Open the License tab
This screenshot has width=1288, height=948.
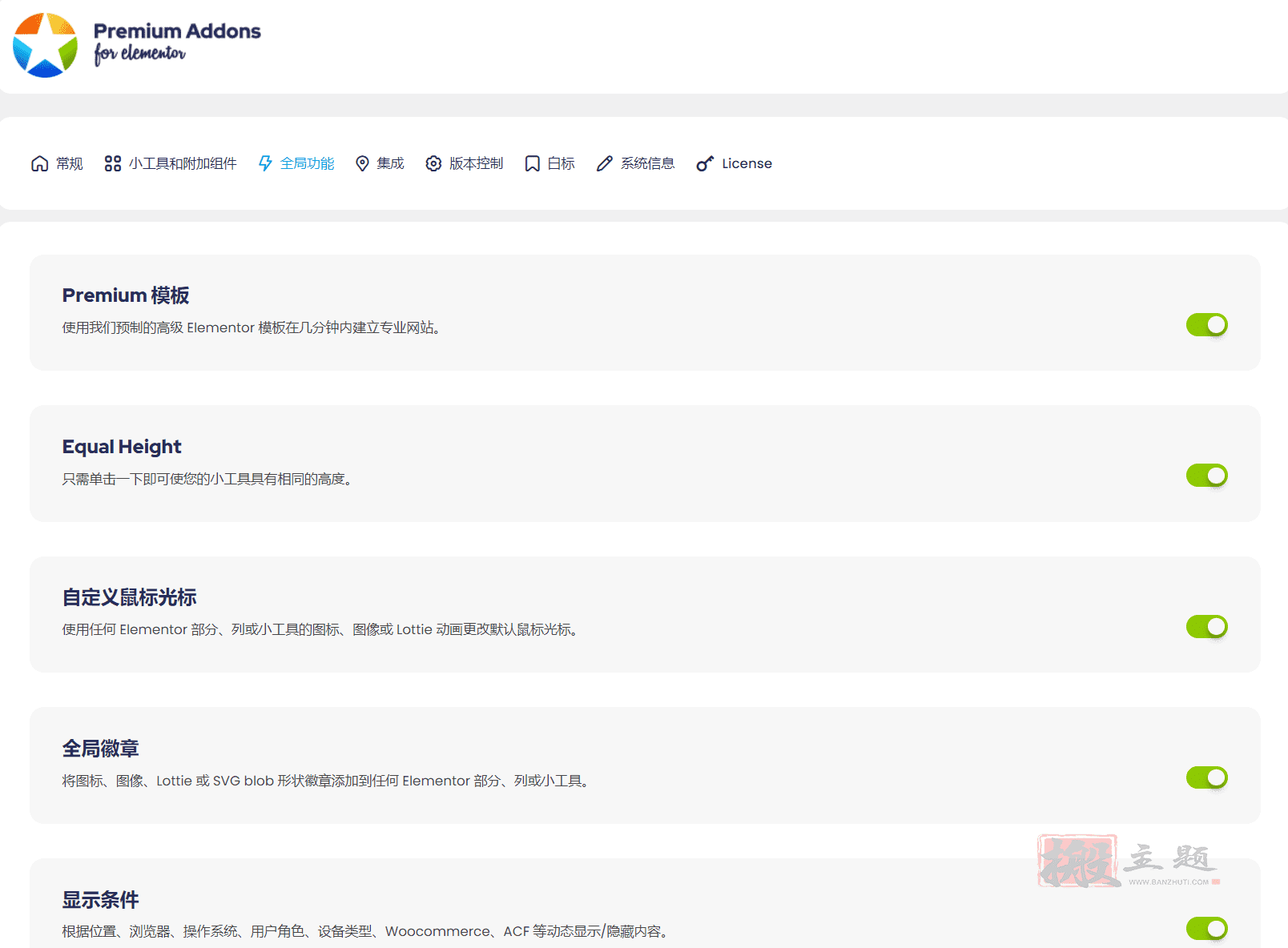click(734, 163)
